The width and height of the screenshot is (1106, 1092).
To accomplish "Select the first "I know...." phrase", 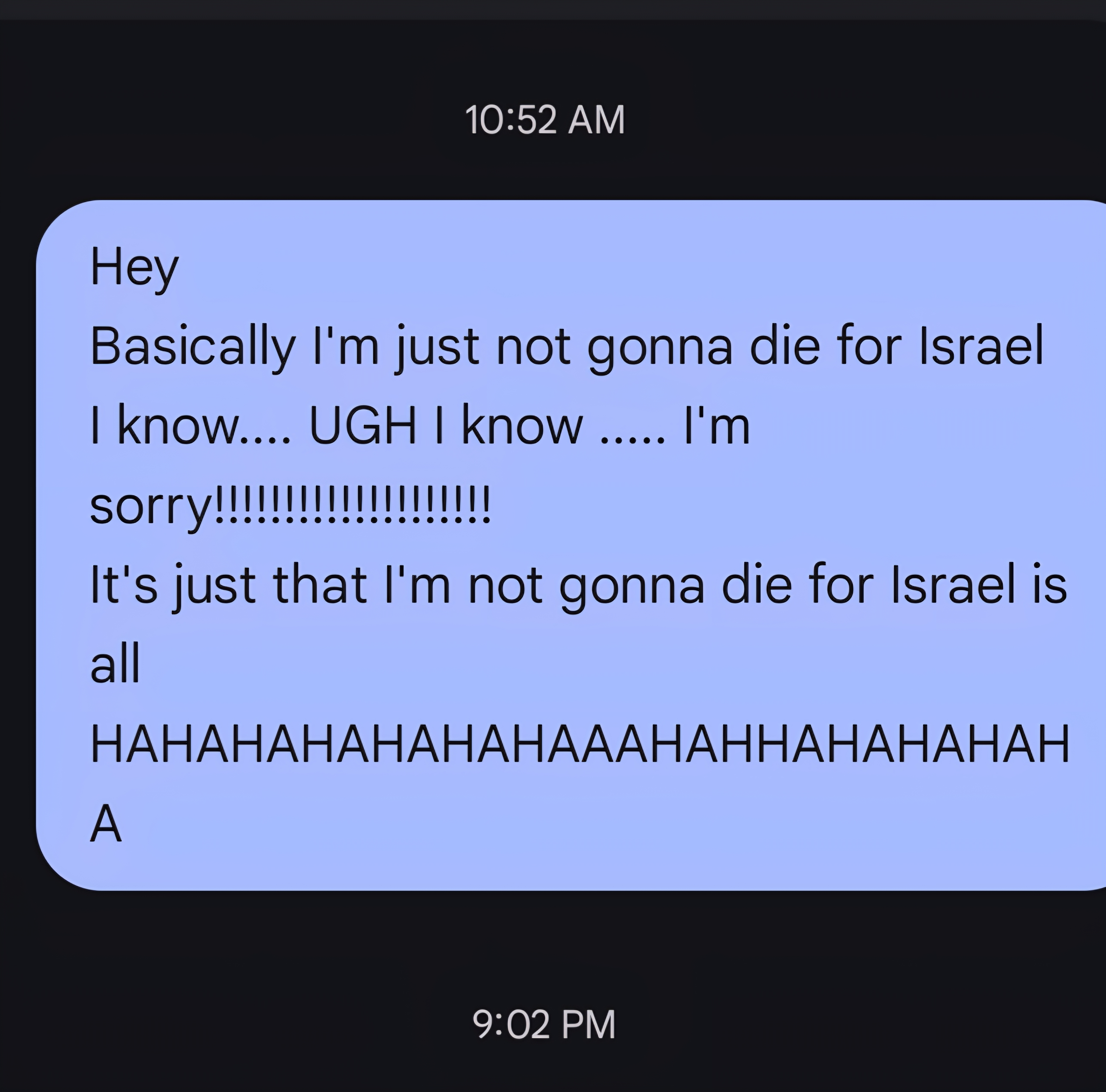I will (191, 425).
